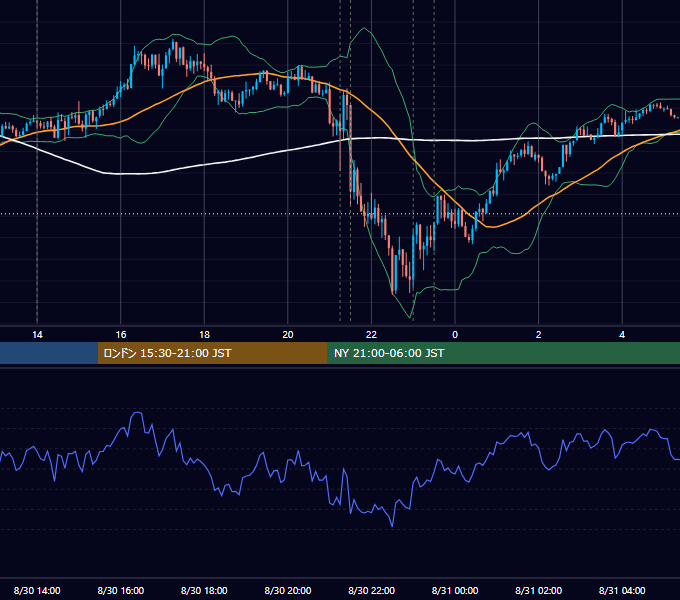
Task: Click the 20 hour axis label
Action: (x=288, y=335)
